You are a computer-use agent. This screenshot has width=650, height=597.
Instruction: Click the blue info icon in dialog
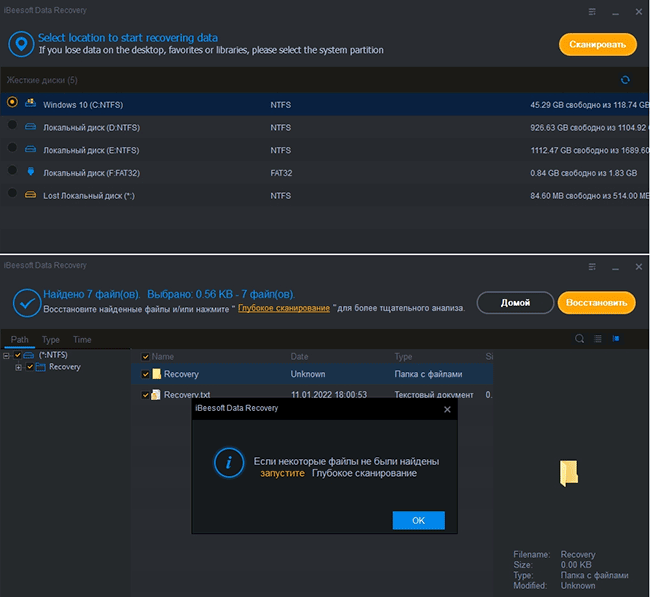click(x=229, y=463)
